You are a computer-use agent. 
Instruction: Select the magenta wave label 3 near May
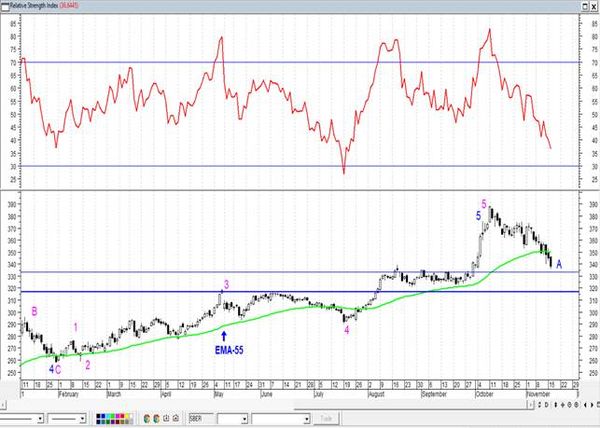point(227,285)
